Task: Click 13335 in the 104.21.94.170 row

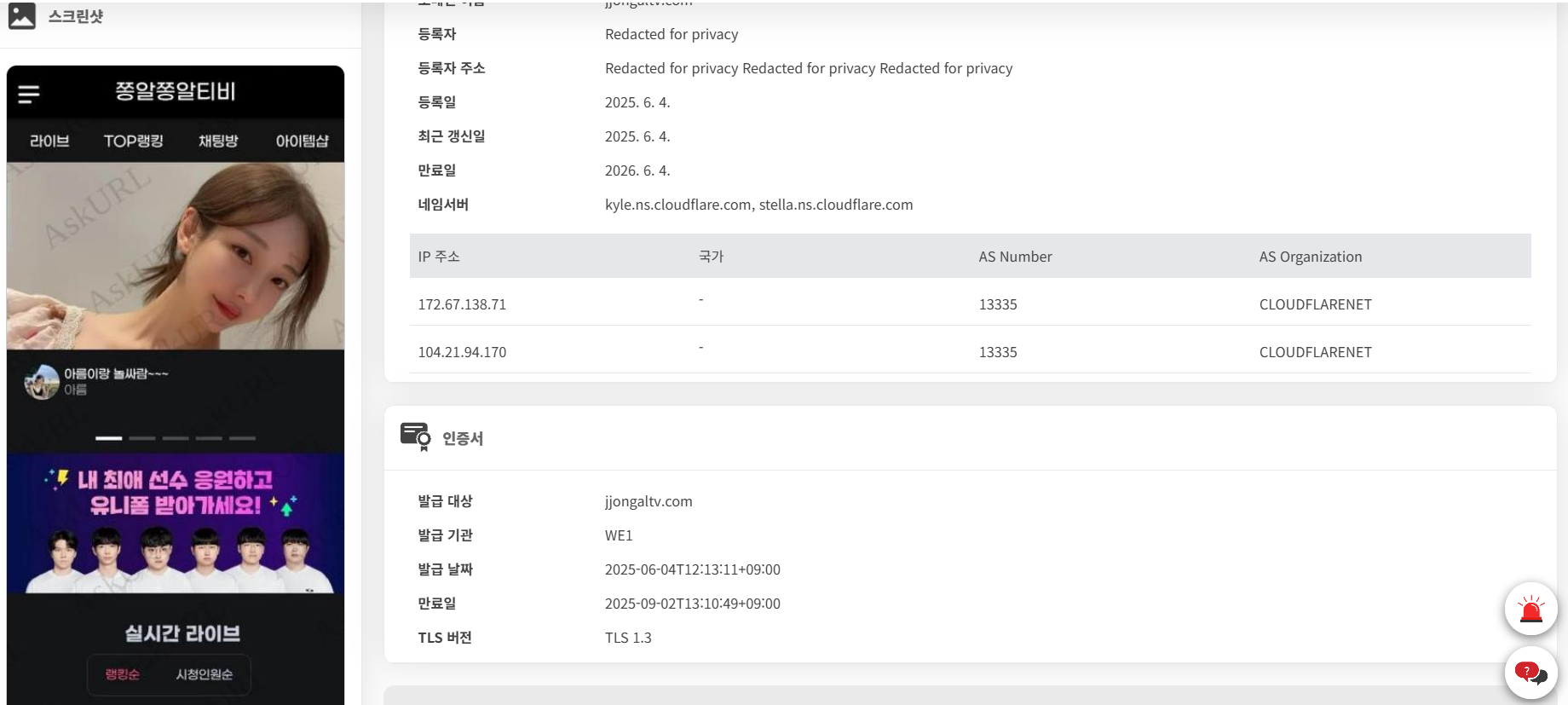Action: pos(998,352)
